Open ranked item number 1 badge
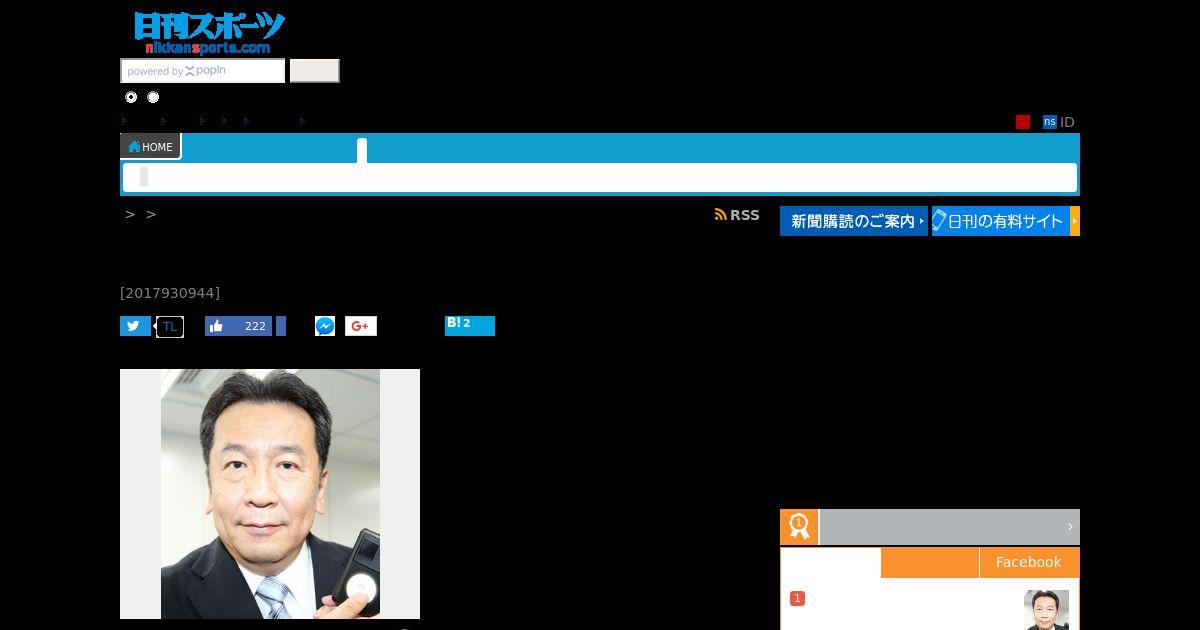The height and width of the screenshot is (630, 1200). 797,598
